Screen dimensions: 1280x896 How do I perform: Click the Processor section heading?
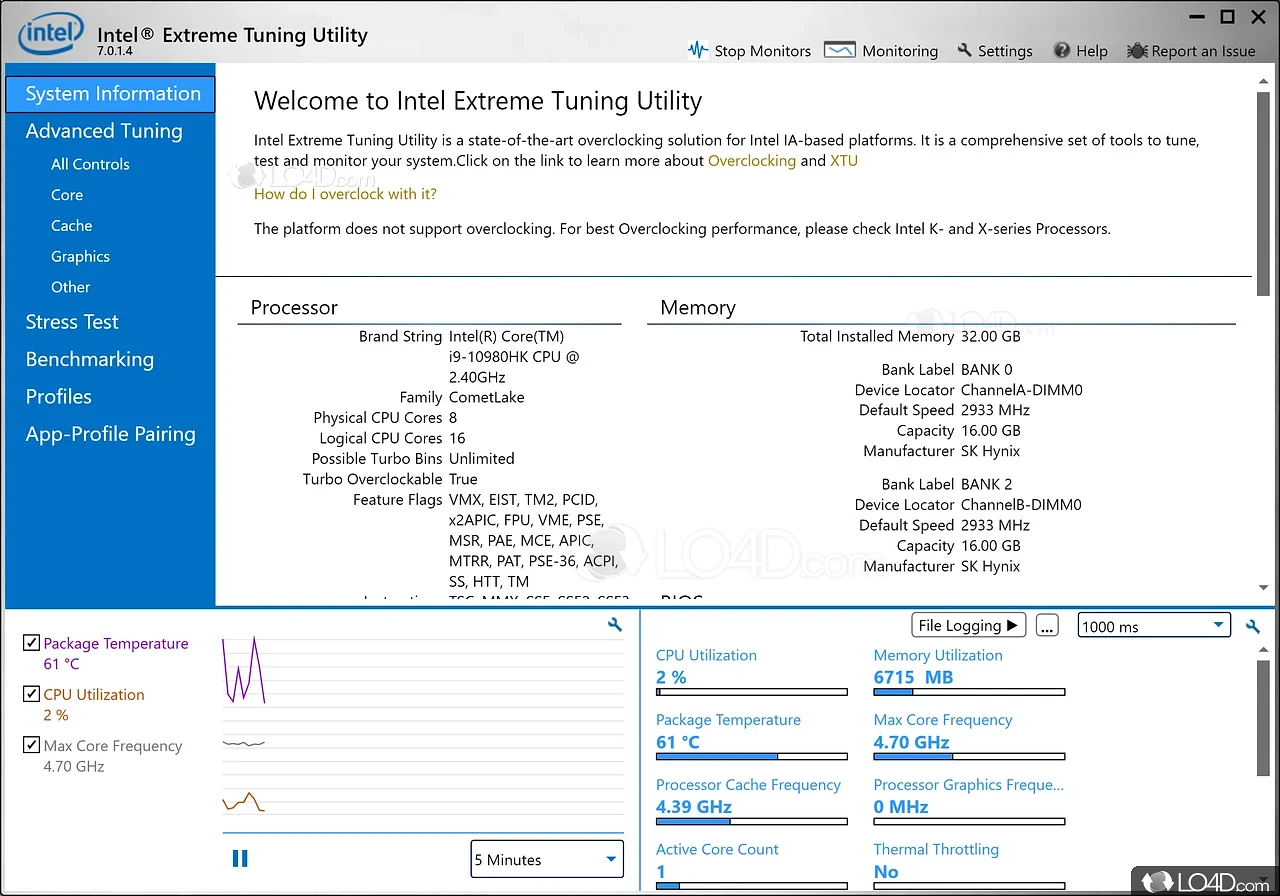click(294, 308)
